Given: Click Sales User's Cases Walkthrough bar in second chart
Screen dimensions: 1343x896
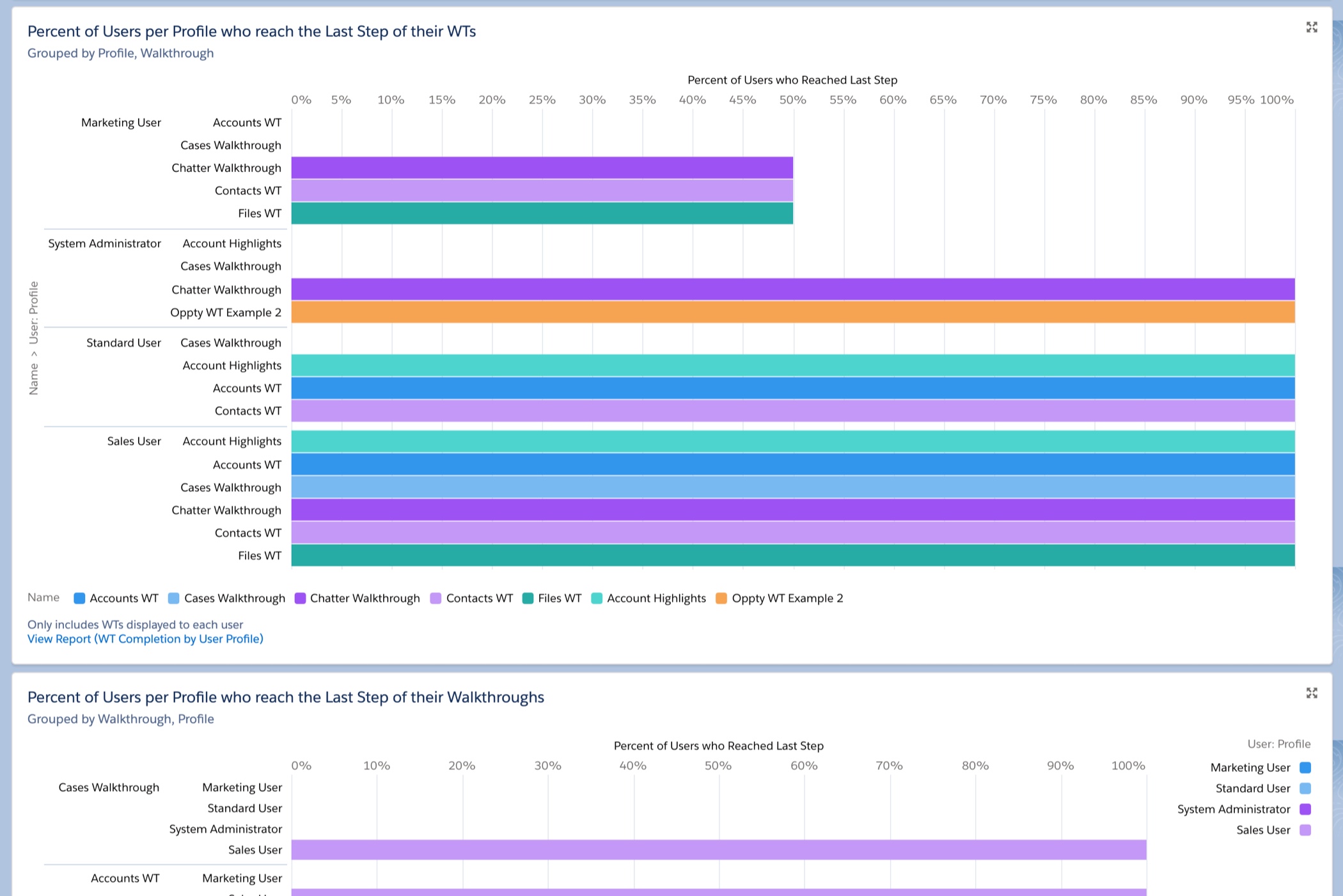Looking at the screenshot, I should 703,850.
